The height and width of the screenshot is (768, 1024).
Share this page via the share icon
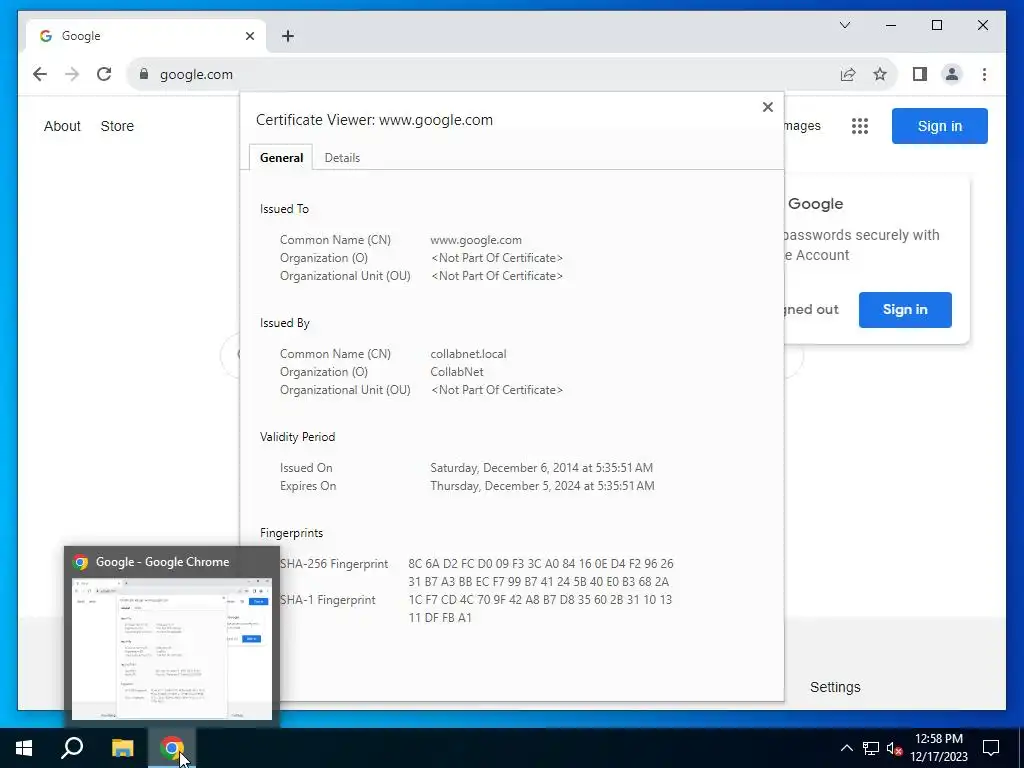coord(848,74)
